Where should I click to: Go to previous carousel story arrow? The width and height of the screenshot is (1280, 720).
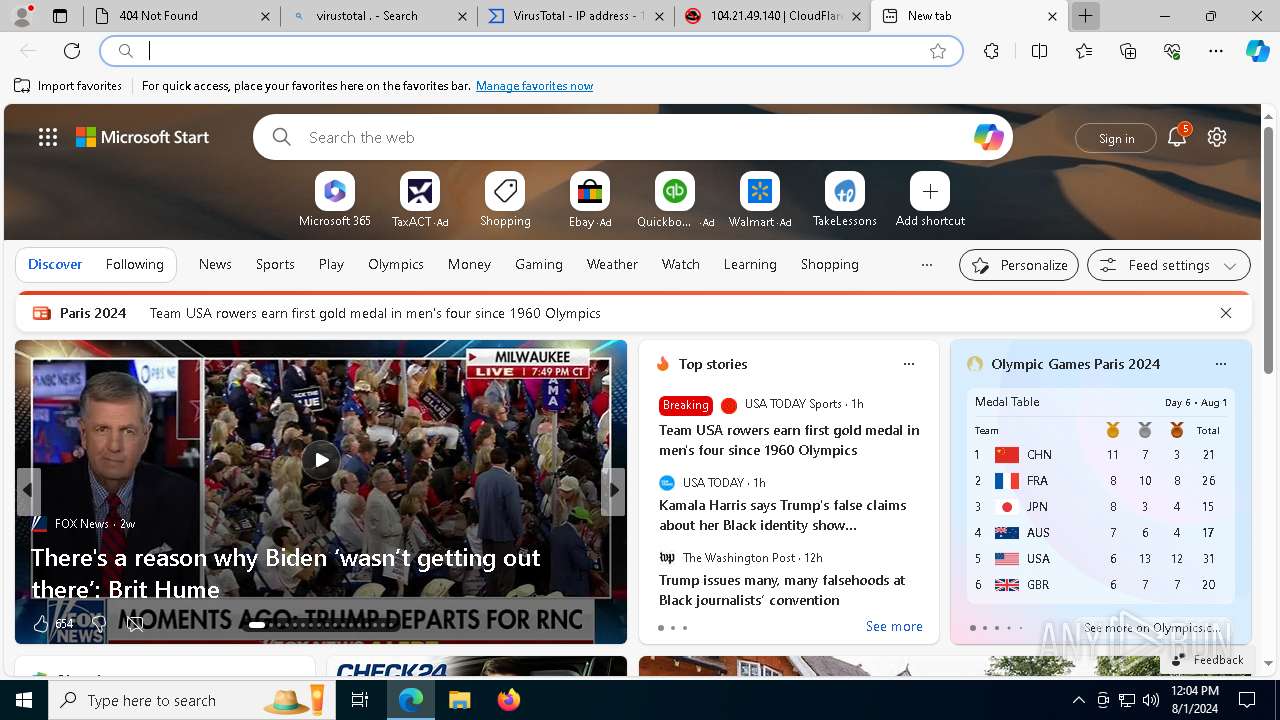coord(28,490)
